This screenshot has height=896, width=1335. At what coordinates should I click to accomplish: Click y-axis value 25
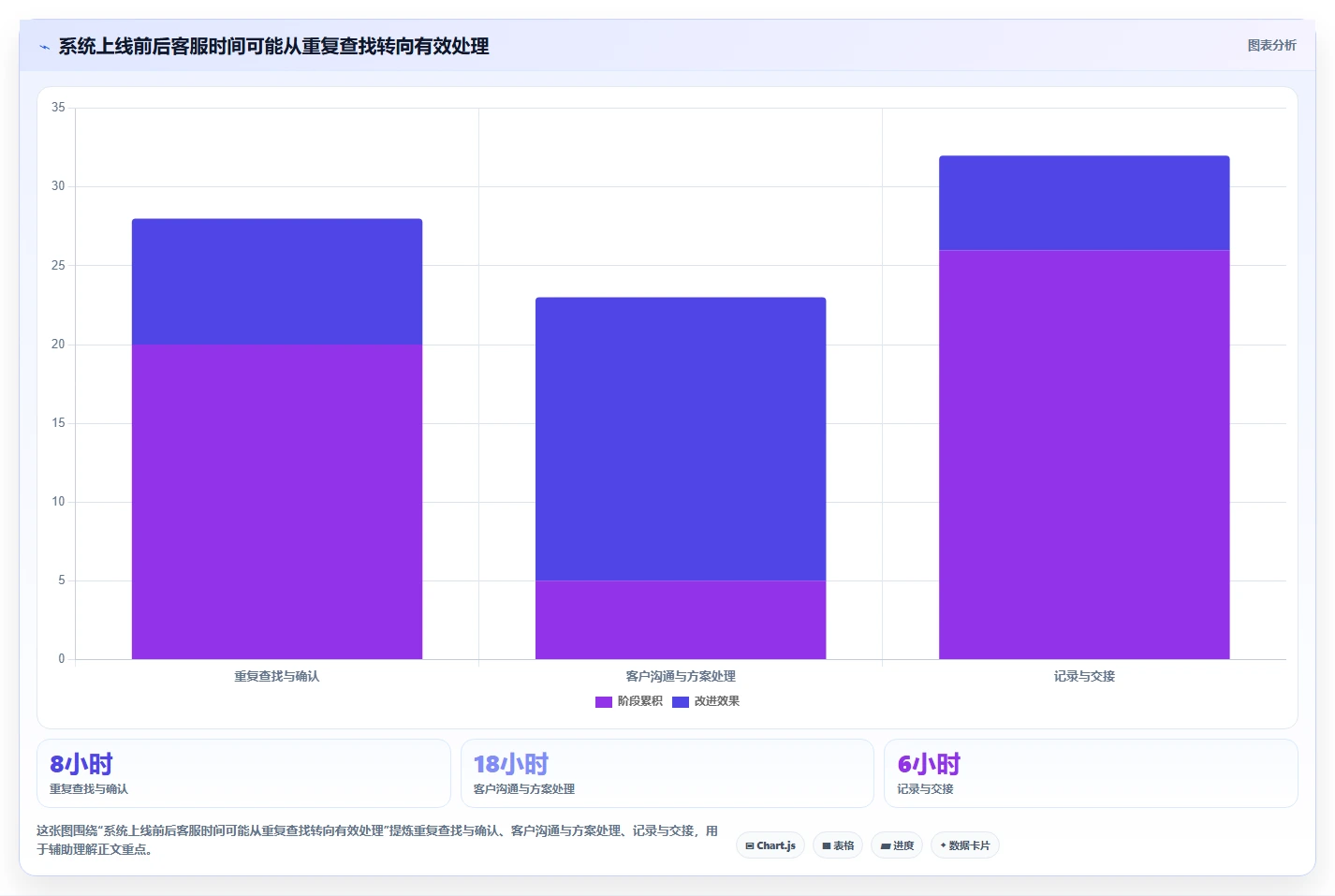pyautogui.click(x=58, y=266)
